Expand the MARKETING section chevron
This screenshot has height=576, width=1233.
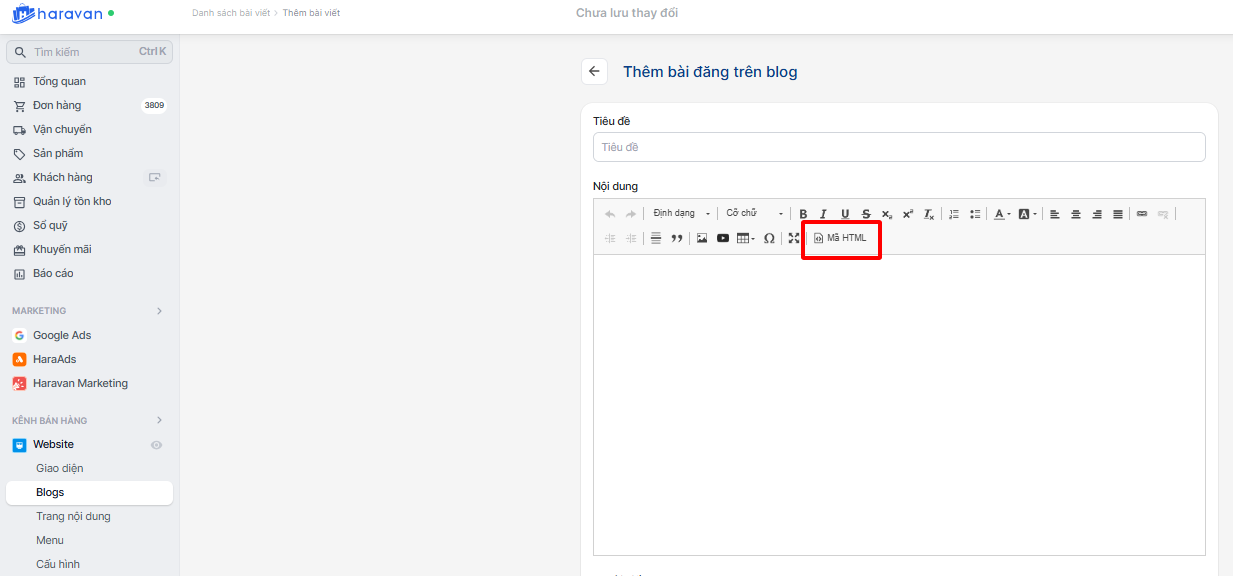[x=159, y=311]
